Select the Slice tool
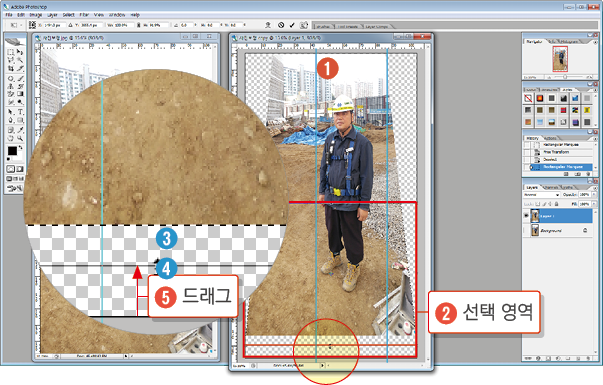The image size is (603, 385). click(x=20, y=68)
